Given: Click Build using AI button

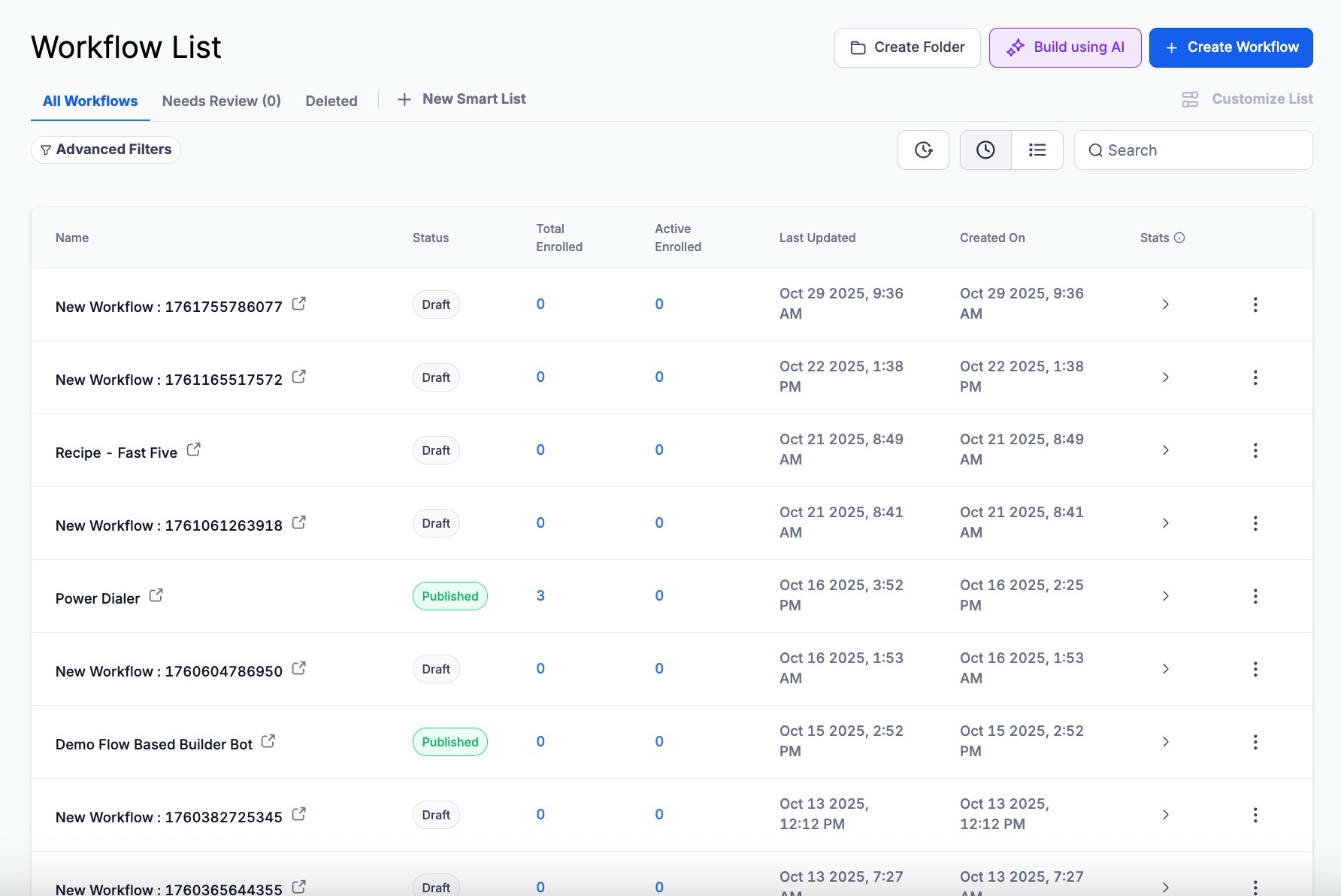Looking at the screenshot, I should (1064, 47).
